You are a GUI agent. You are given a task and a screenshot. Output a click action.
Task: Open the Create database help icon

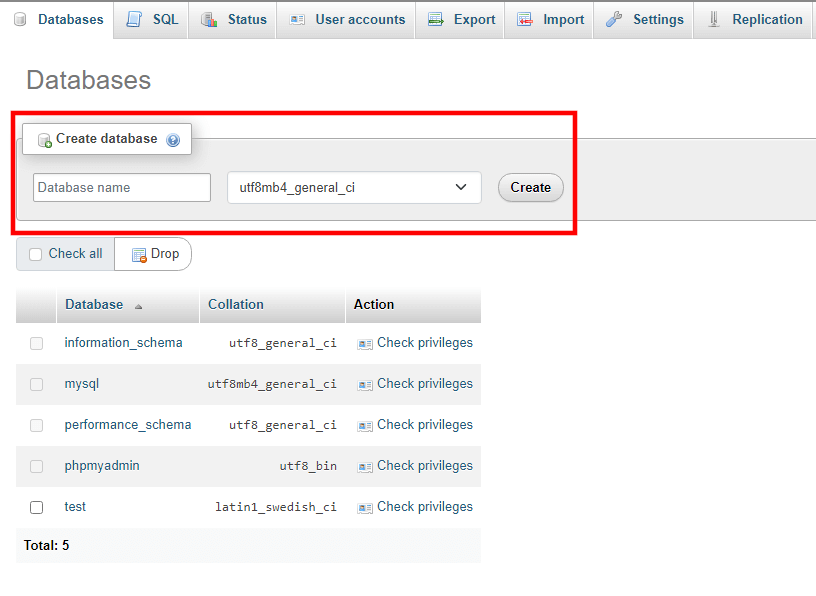pyautogui.click(x=173, y=140)
